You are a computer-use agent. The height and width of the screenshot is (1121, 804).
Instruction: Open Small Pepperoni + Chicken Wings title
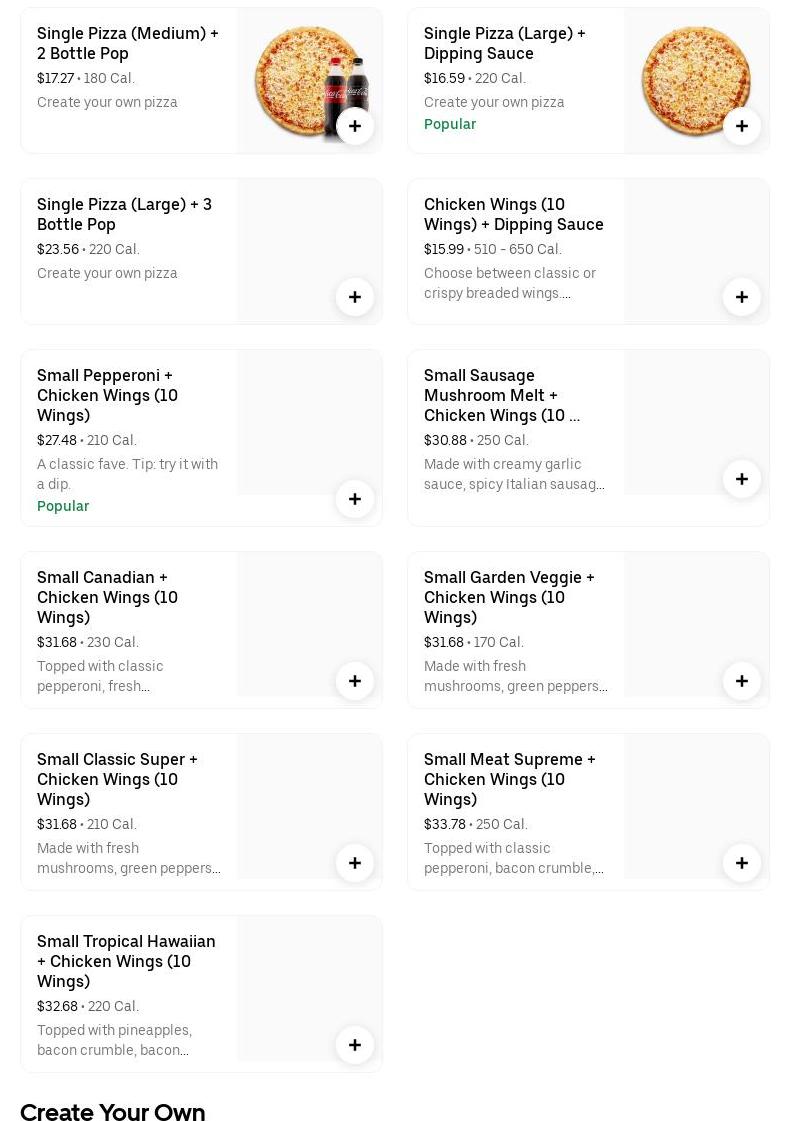(x=107, y=395)
